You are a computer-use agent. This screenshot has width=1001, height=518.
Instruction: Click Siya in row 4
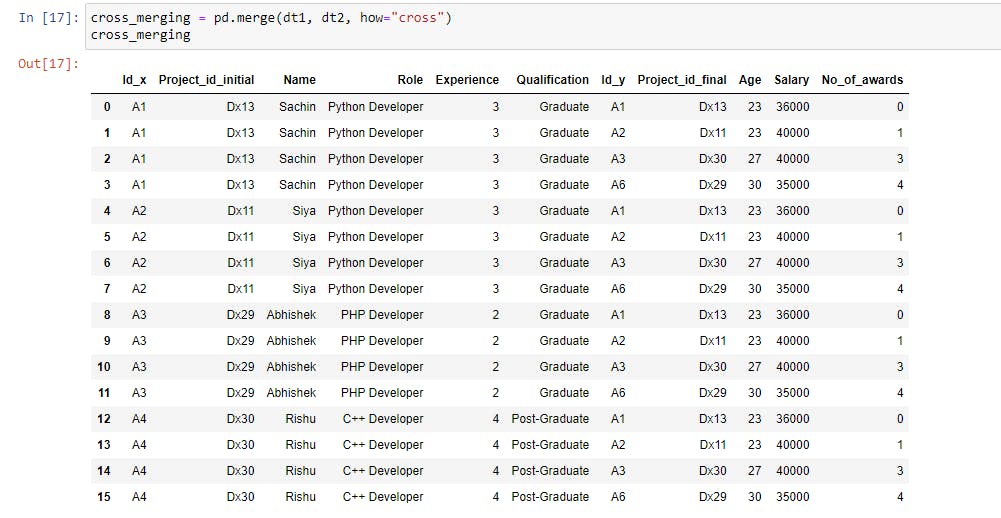point(304,211)
